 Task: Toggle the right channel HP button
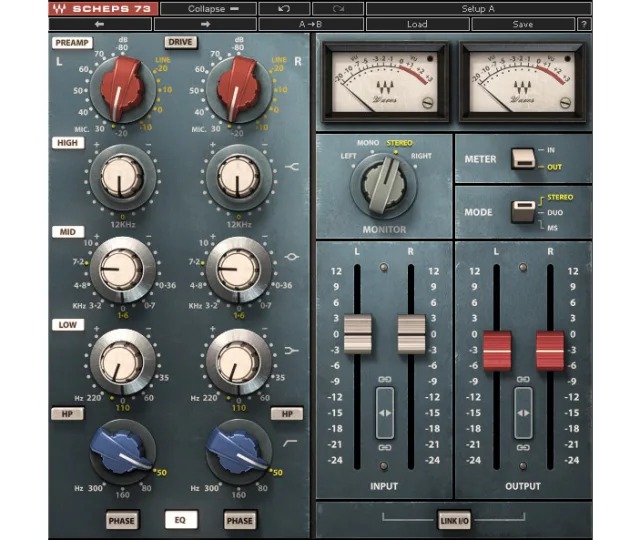tap(287, 414)
